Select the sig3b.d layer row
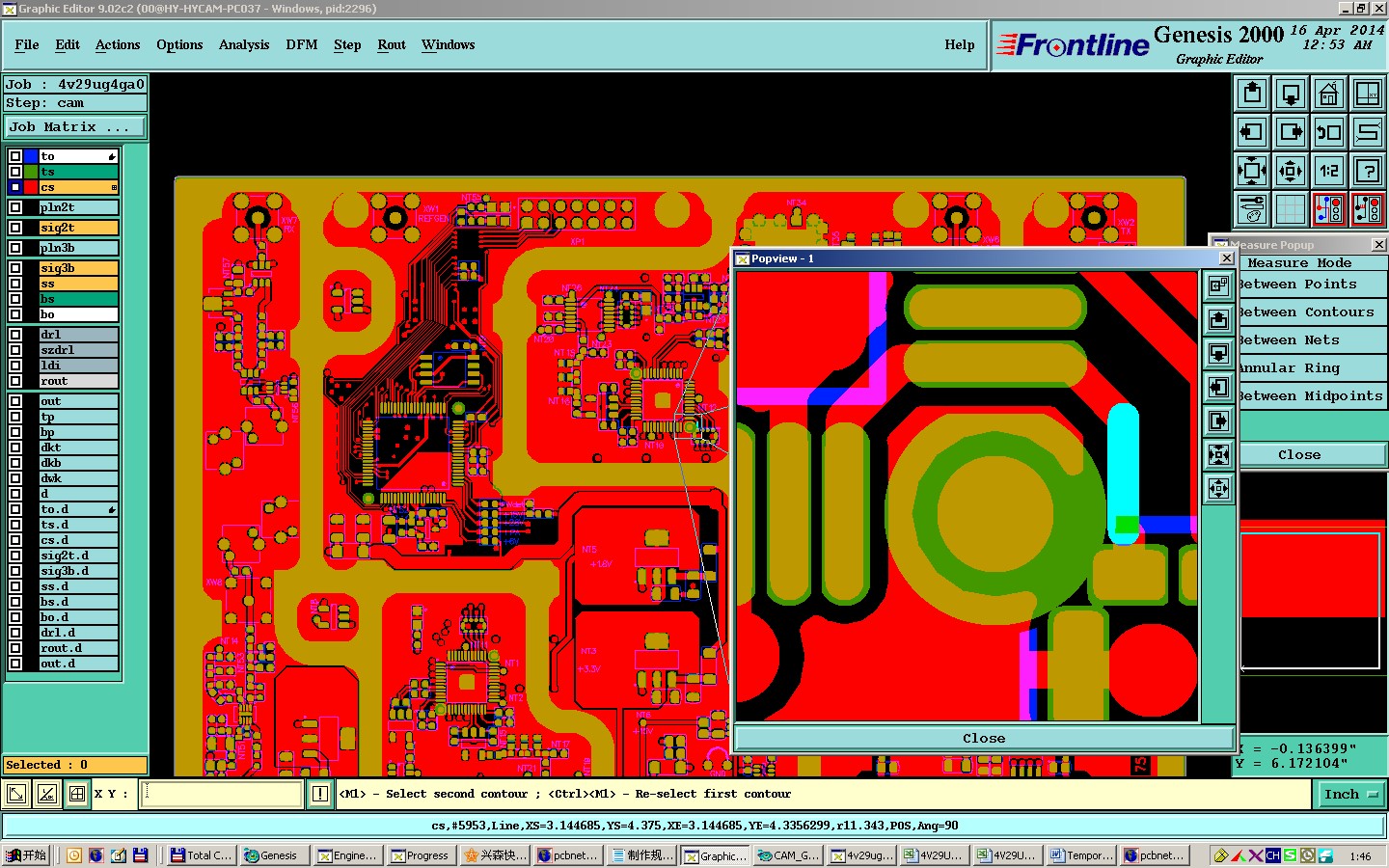The image size is (1389, 868). 78,571
